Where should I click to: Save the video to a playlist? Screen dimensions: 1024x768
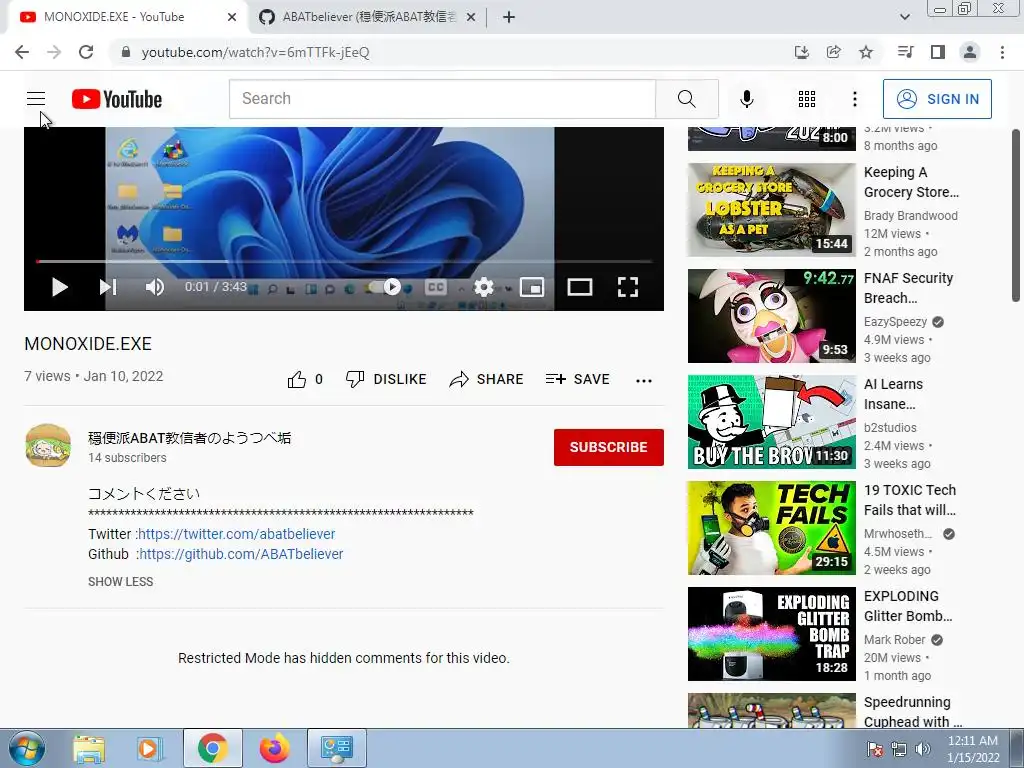578,379
